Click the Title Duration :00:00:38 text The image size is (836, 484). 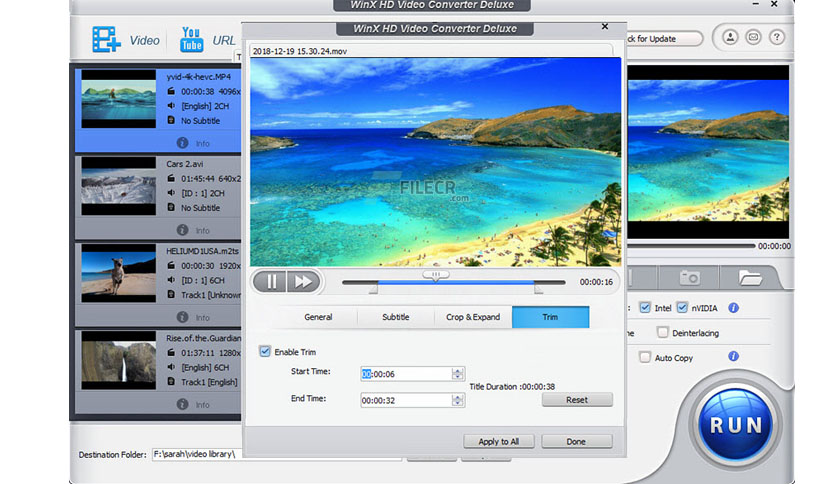[x=512, y=386]
